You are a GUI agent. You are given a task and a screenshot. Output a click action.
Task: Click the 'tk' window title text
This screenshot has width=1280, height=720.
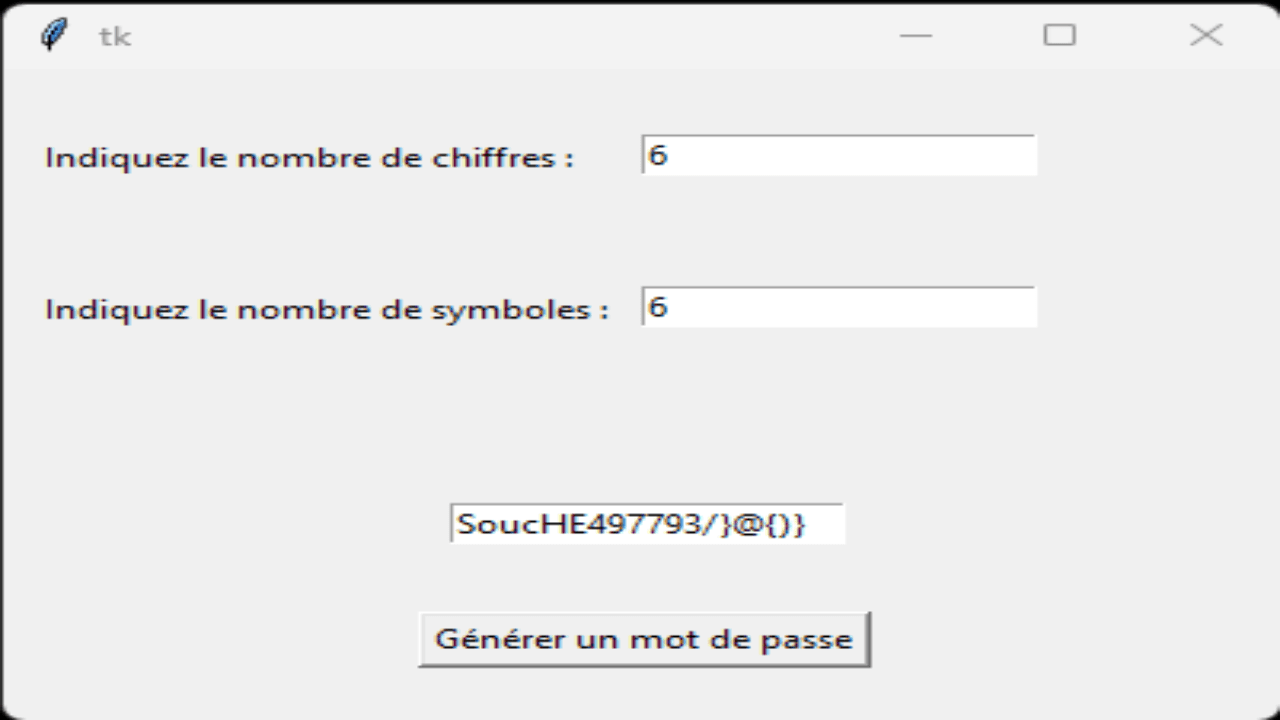115,37
